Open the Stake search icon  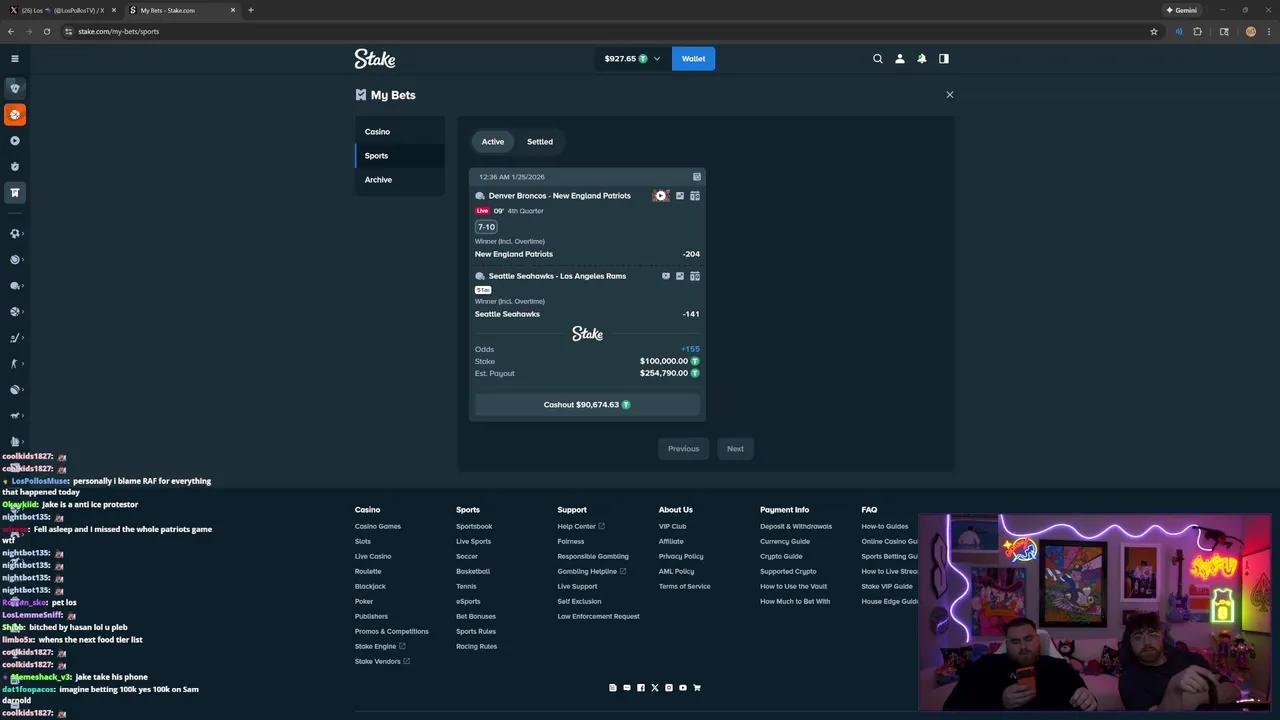[x=878, y=59]
